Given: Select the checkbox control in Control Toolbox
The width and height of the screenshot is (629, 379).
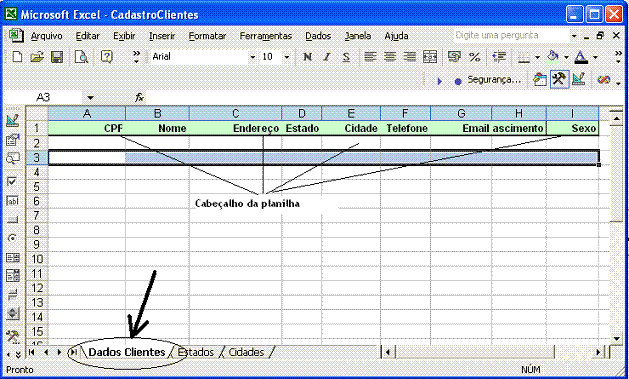Looking at the screenshot, I should click(12, 182).
